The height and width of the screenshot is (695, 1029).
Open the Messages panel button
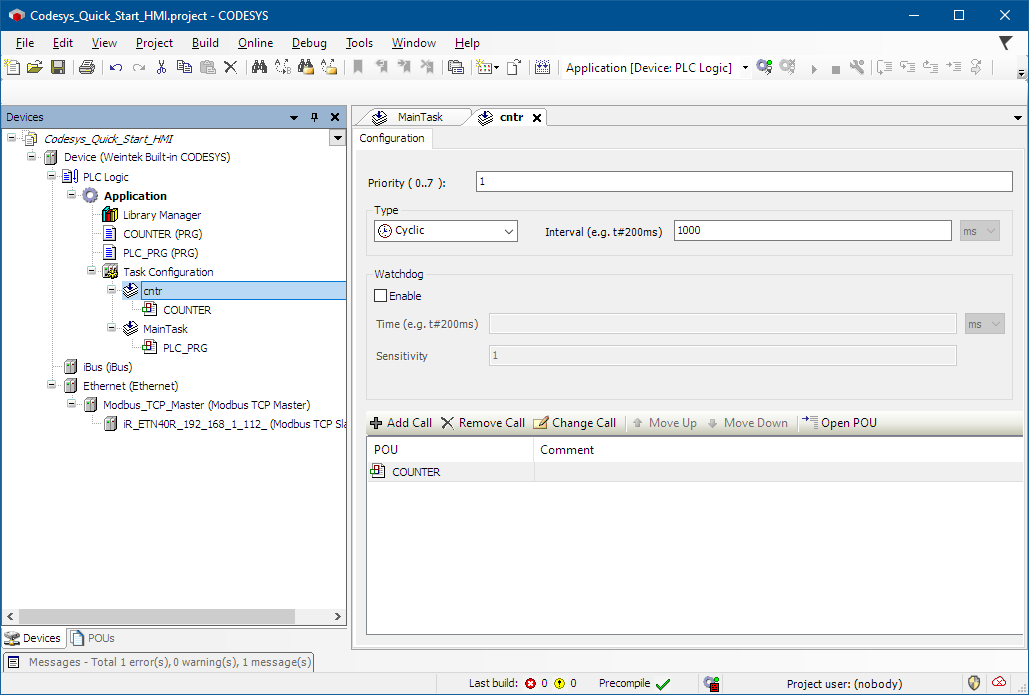[x=159, y=662]
